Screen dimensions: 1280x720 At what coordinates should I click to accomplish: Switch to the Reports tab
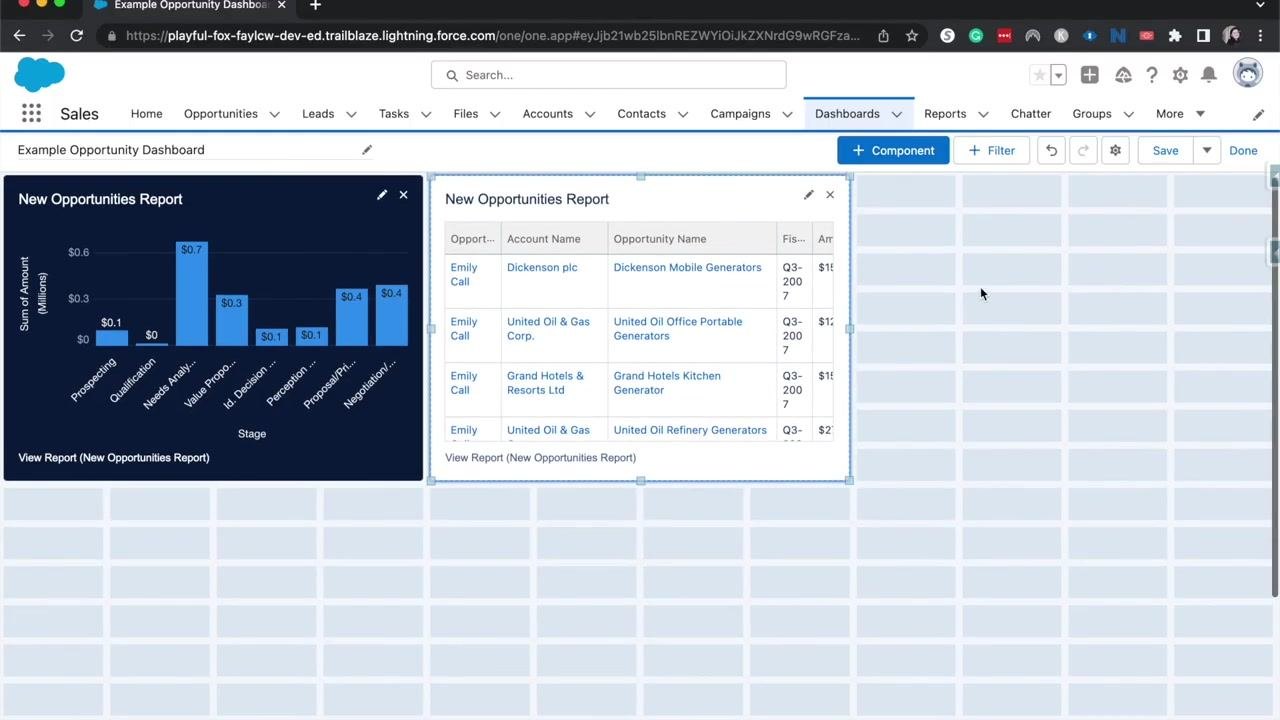(x=945, y=114)
